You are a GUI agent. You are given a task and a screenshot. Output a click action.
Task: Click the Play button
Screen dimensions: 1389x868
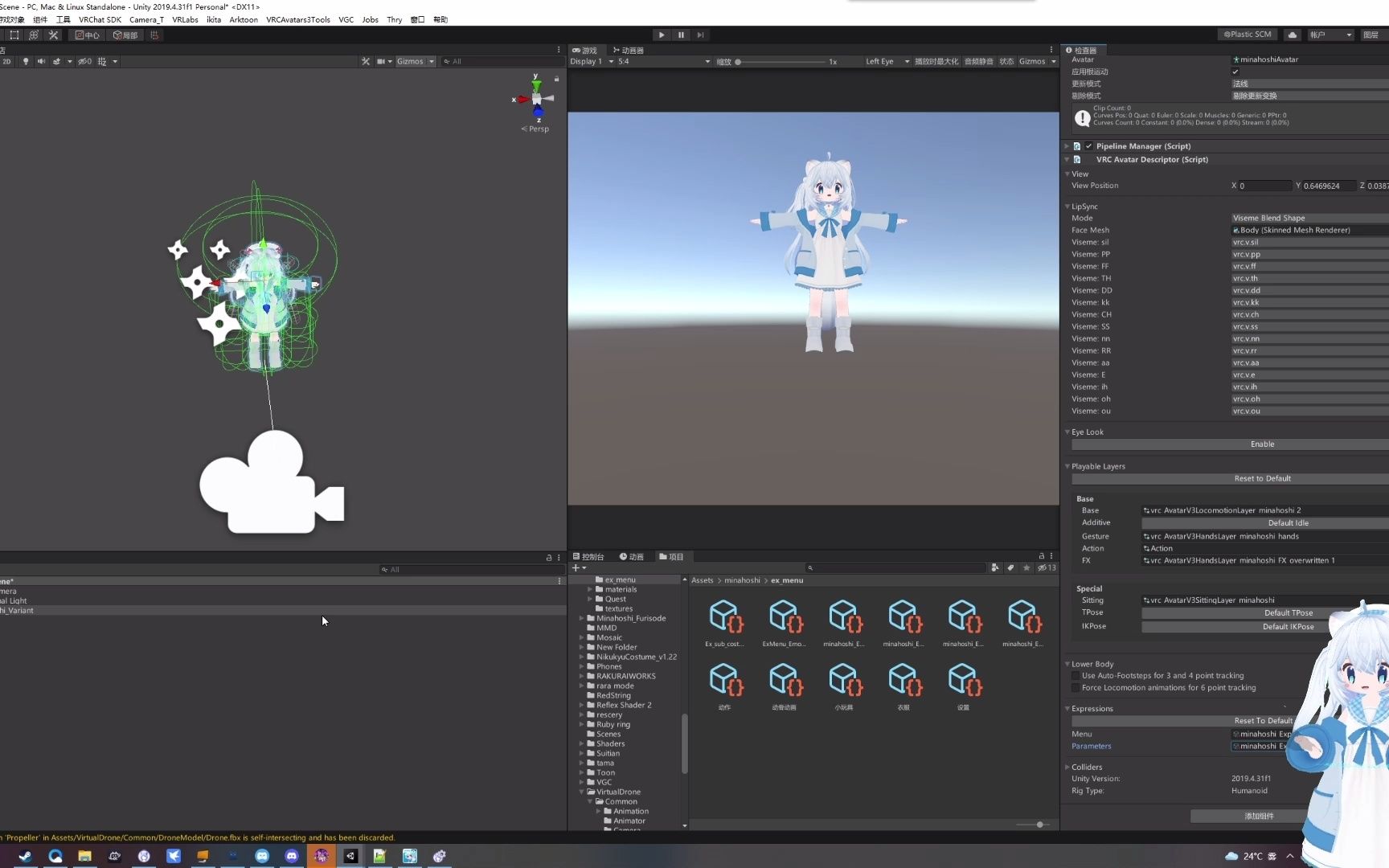[662, 35]
